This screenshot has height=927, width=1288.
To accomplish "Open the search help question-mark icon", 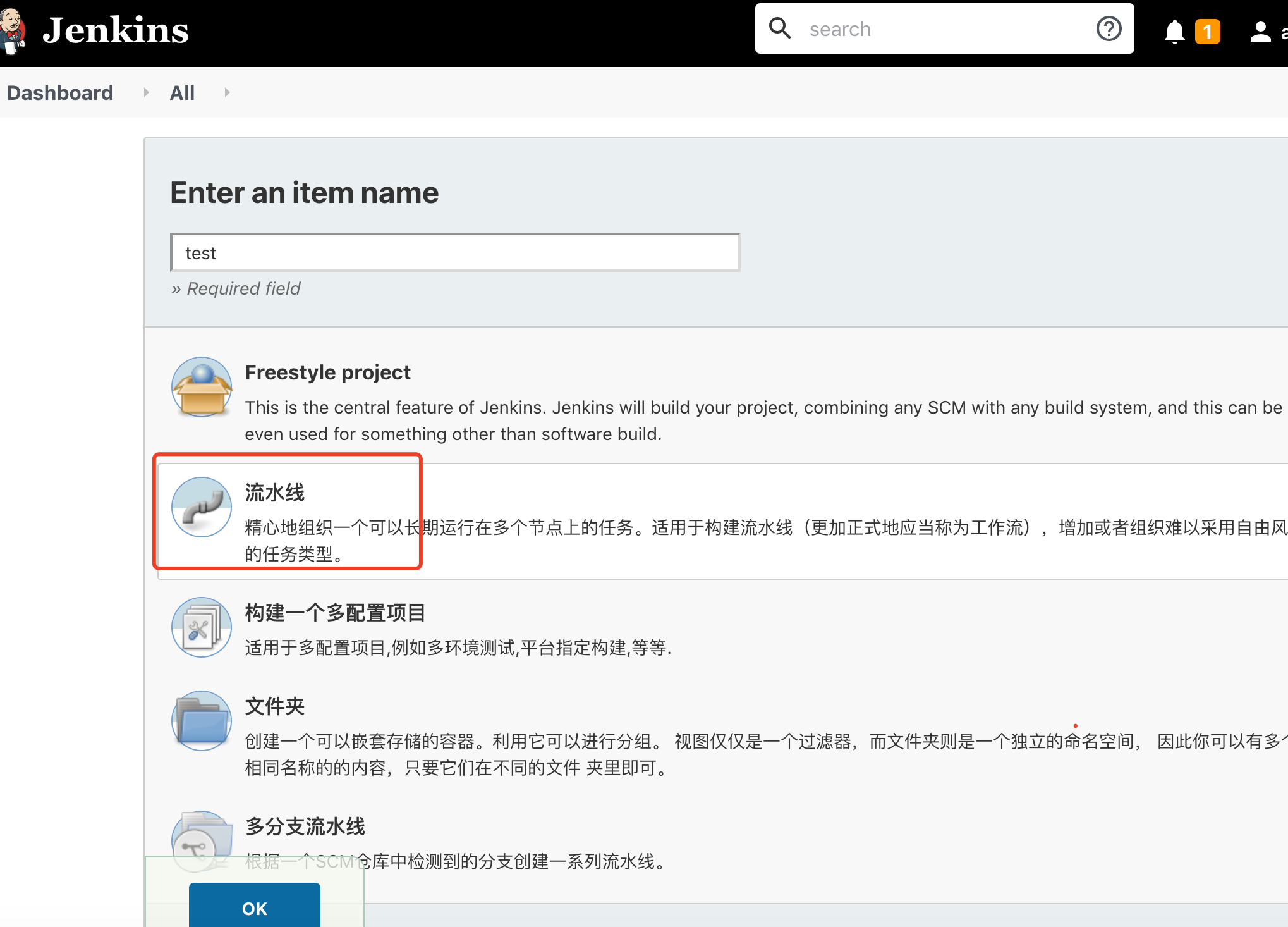I will coord(1109,28).
